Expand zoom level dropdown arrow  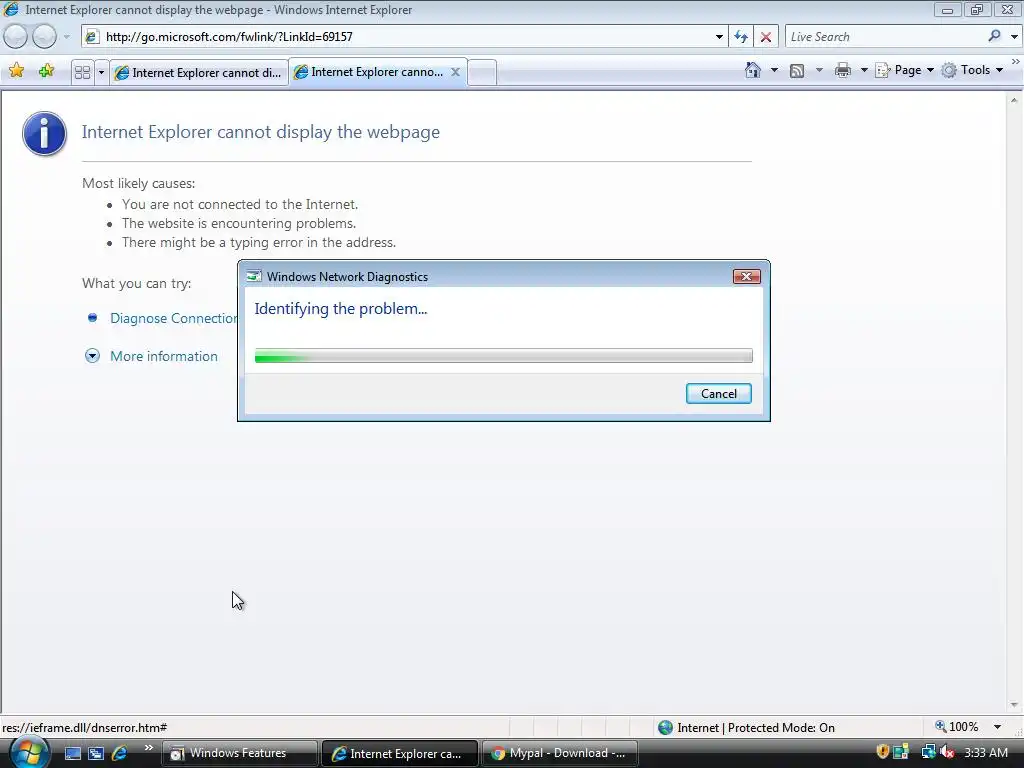(x=997, y=727)
